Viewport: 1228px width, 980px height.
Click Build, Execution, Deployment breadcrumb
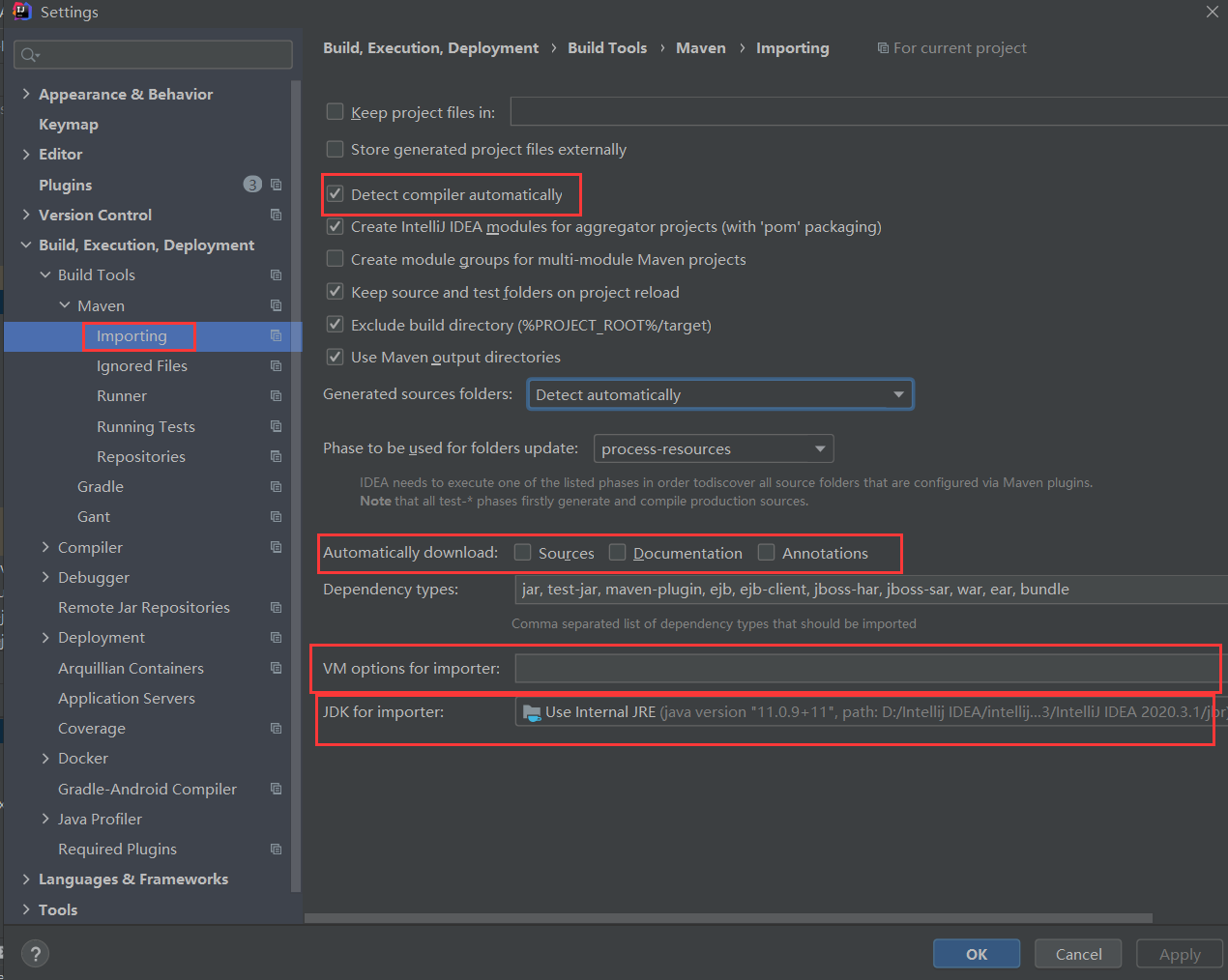(x=431, y=48)
